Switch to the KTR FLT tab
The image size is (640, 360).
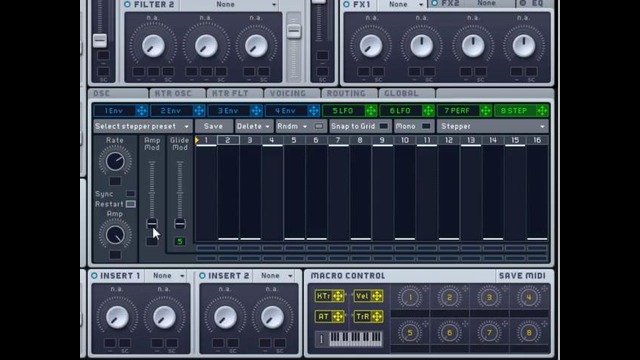235,93
